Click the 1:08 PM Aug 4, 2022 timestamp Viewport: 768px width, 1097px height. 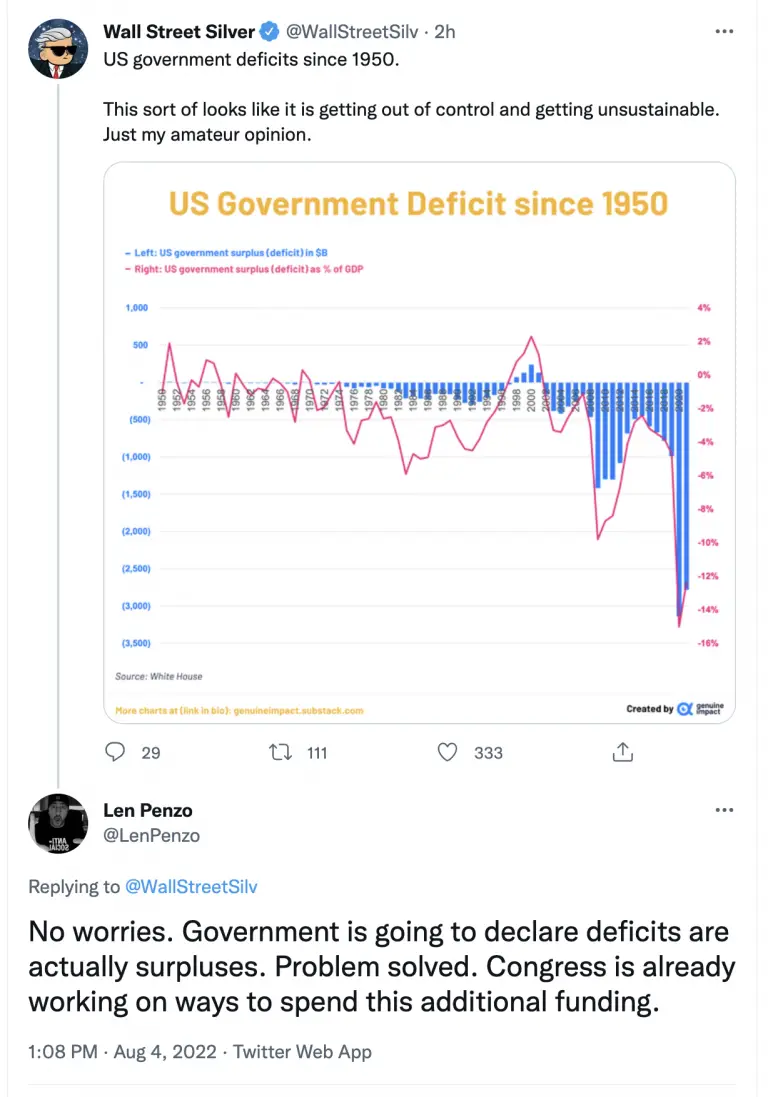coord(122,1052)
